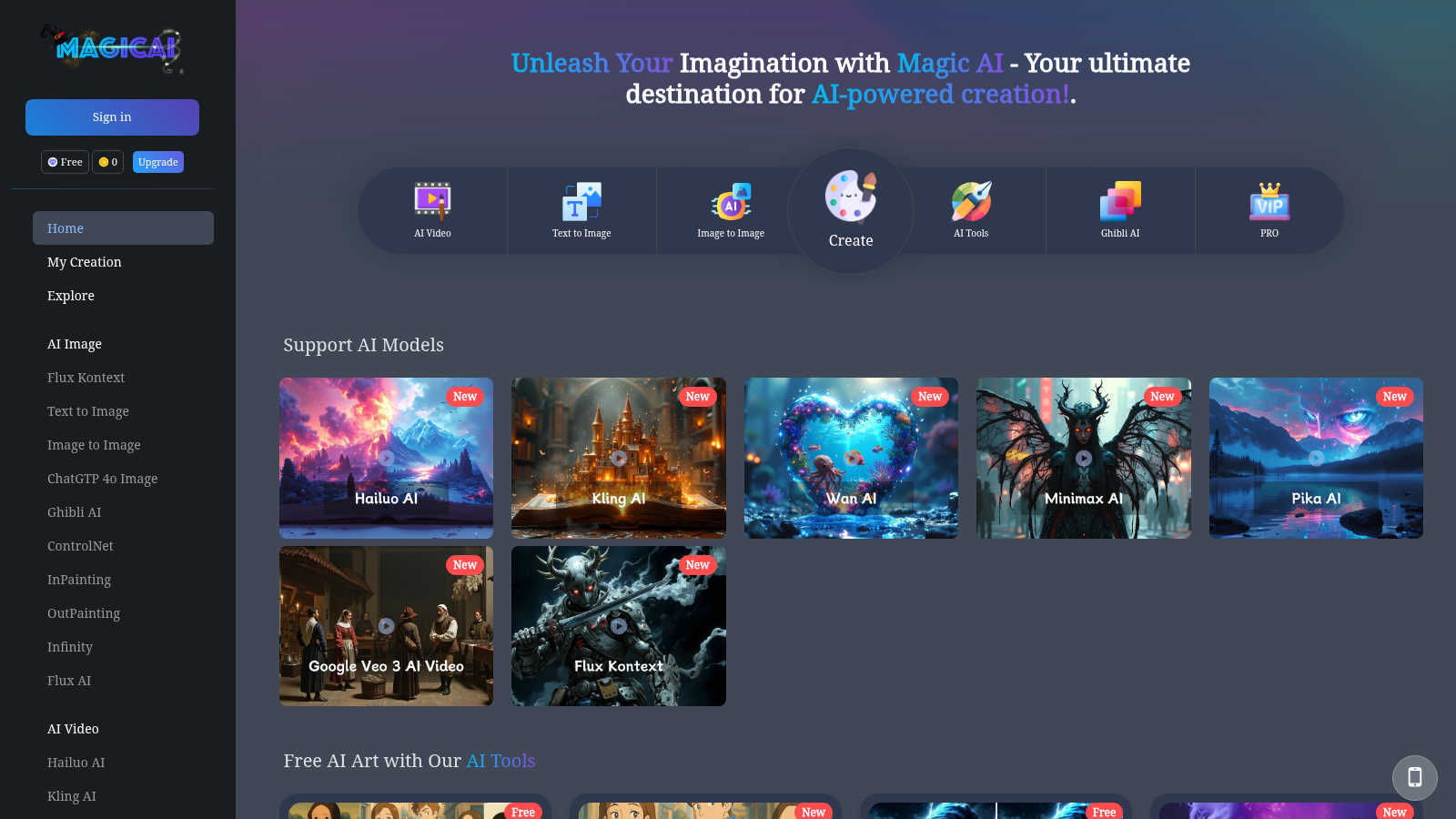Click the Support AI Models heading
Screen dimensions: 1456x819
click(x=364, y=345)
